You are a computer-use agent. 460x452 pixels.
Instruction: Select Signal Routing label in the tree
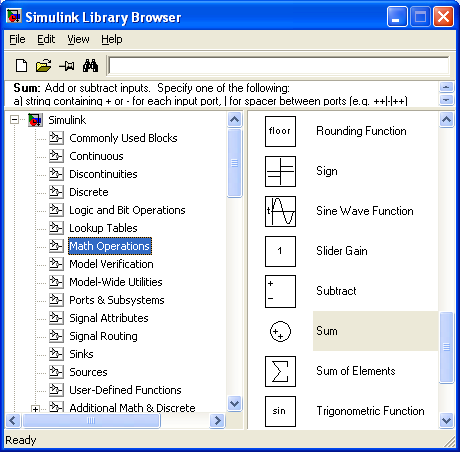[103, 336]
